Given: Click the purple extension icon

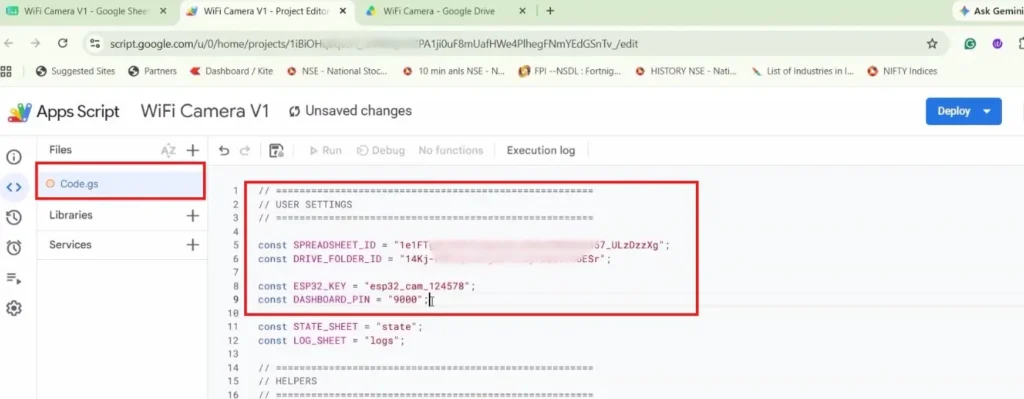Looking at the screenshot, I should click(x=997, y=44).
